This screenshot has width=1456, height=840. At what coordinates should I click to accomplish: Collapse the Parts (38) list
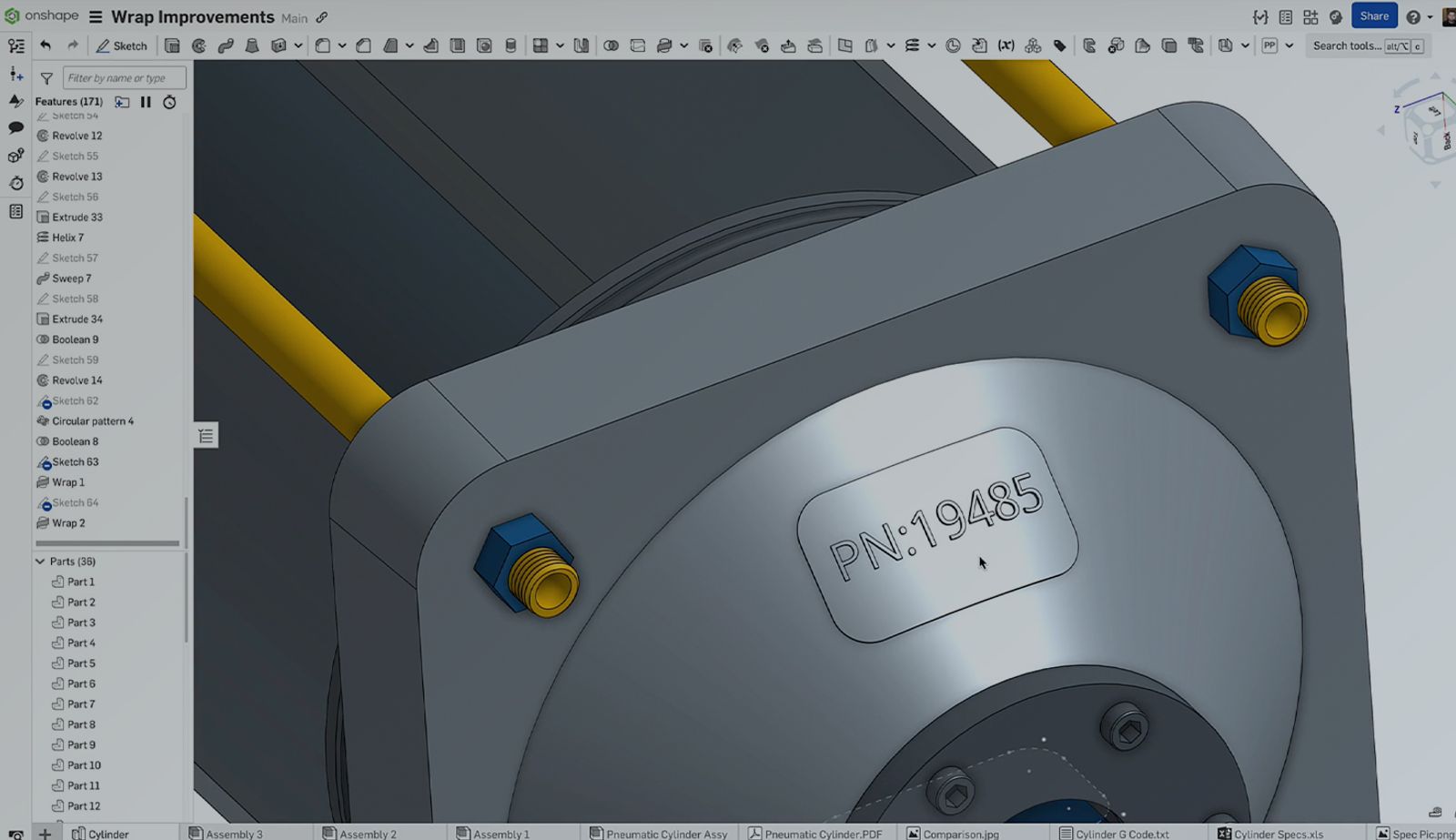click(x=40, y=562)
